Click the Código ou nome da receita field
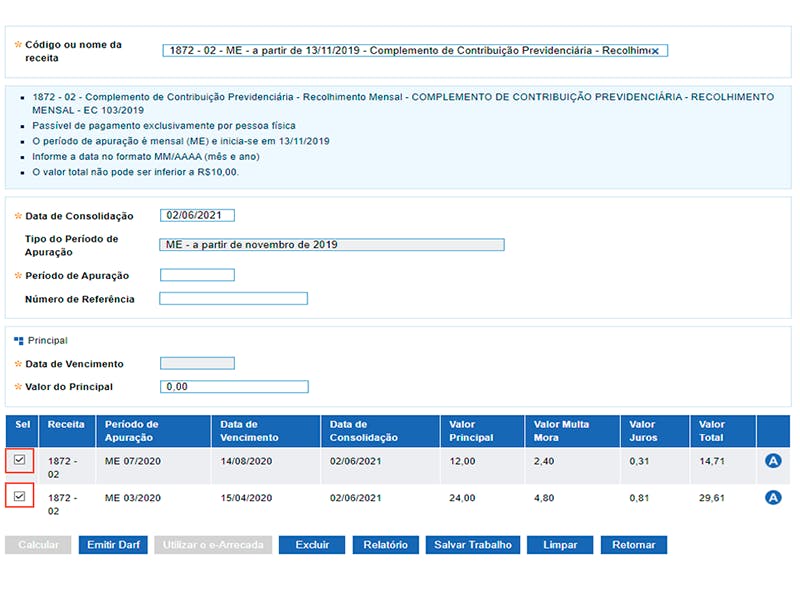The width and height of the screenshot is (800, 590). tap(415, 51)
